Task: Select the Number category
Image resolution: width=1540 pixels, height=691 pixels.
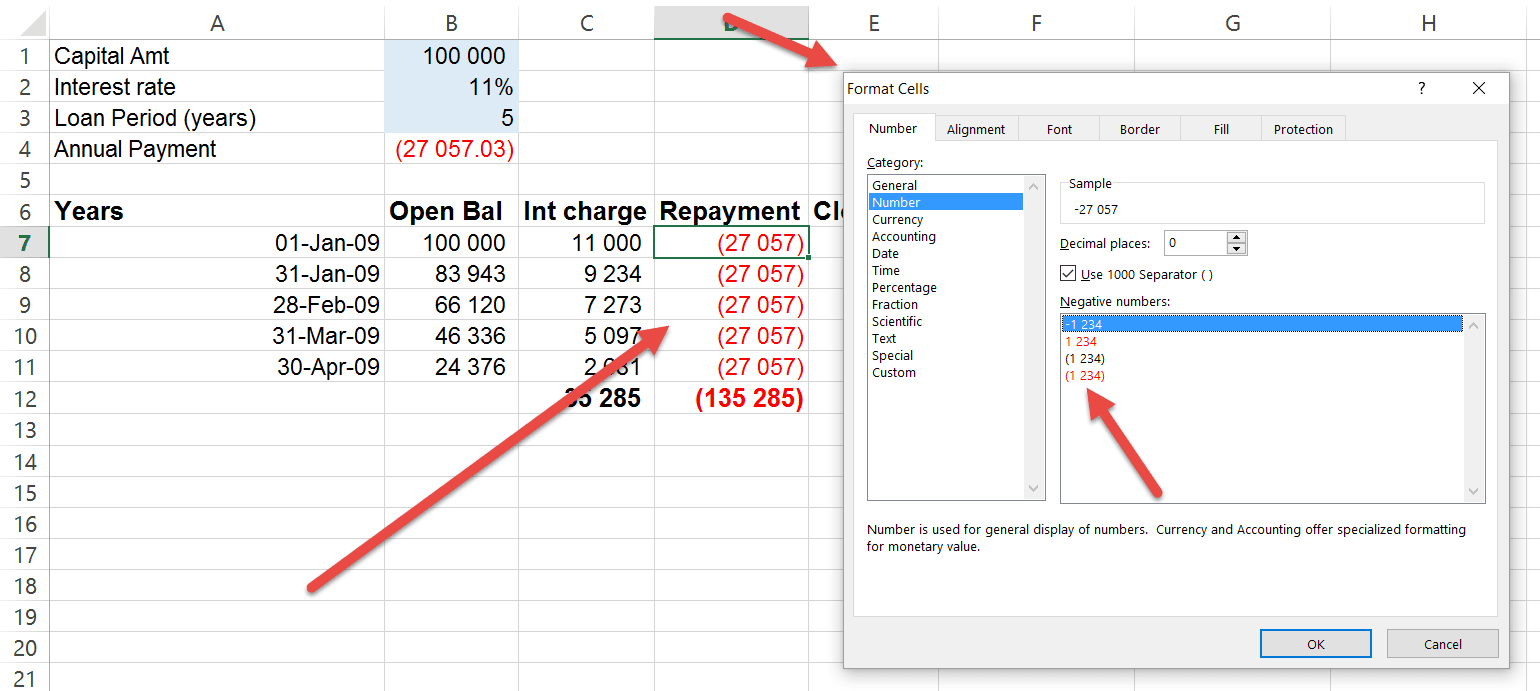Action: coord(945,202)
